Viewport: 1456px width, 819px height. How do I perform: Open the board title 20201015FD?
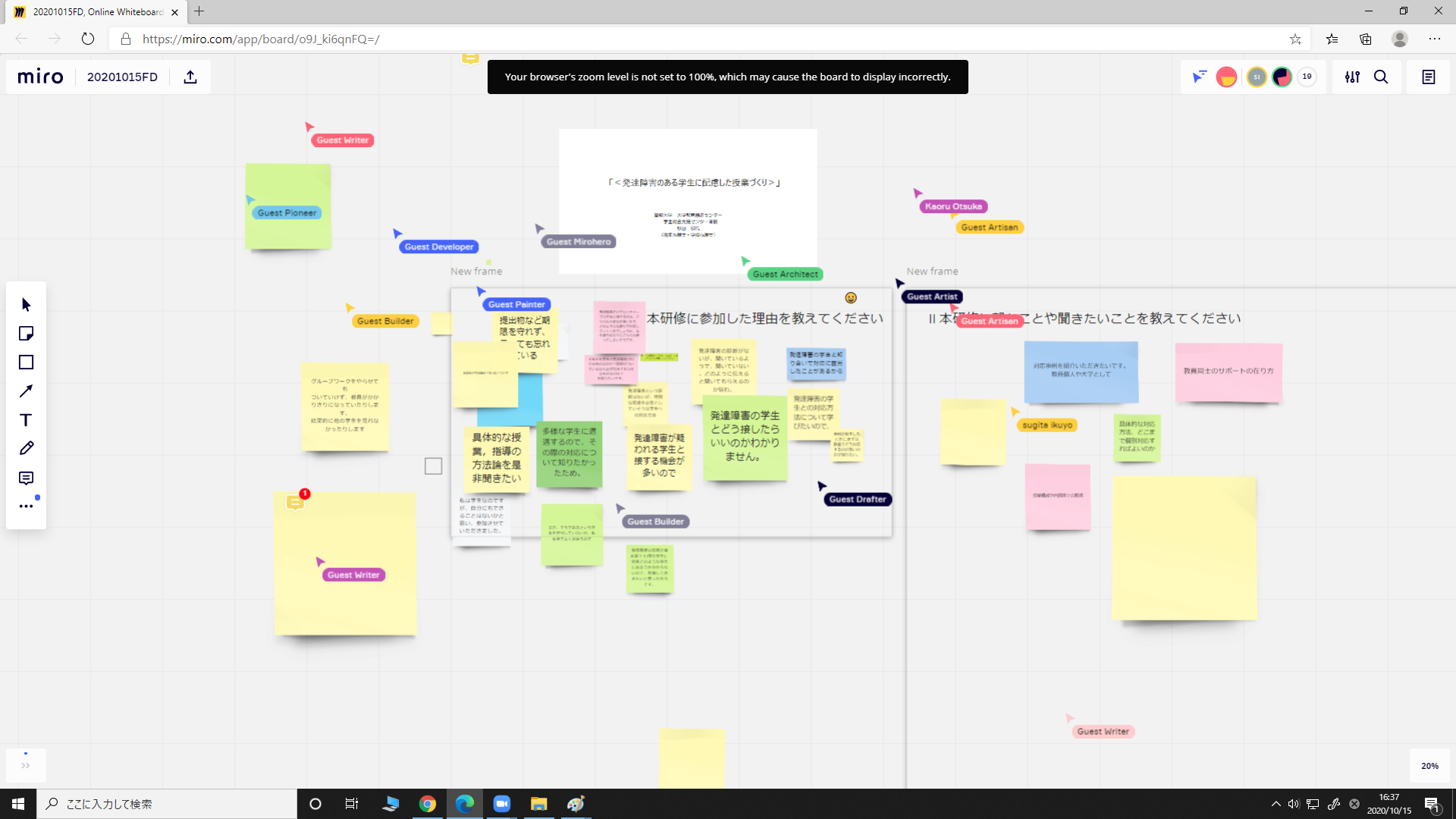pos(122,77)
